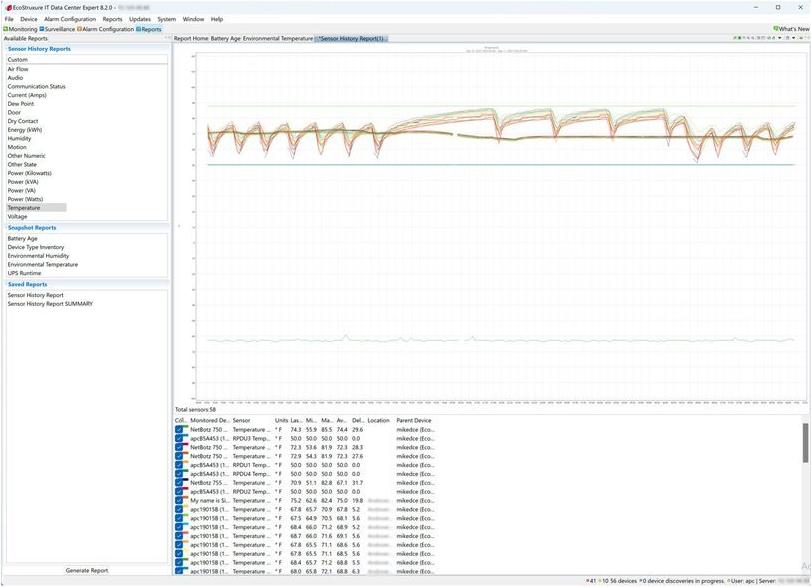Switch to the Environmental Temperature tab
The image size is (811, 587).
pos(277,39)
